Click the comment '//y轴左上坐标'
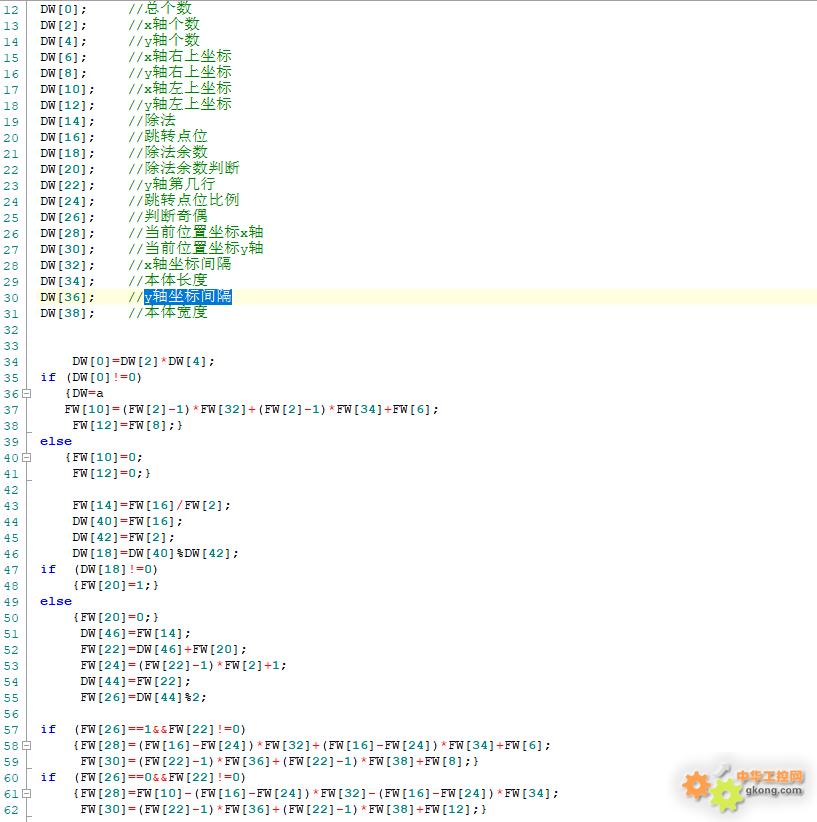Screen dimensions: 817x822 (x=180, y=104)
